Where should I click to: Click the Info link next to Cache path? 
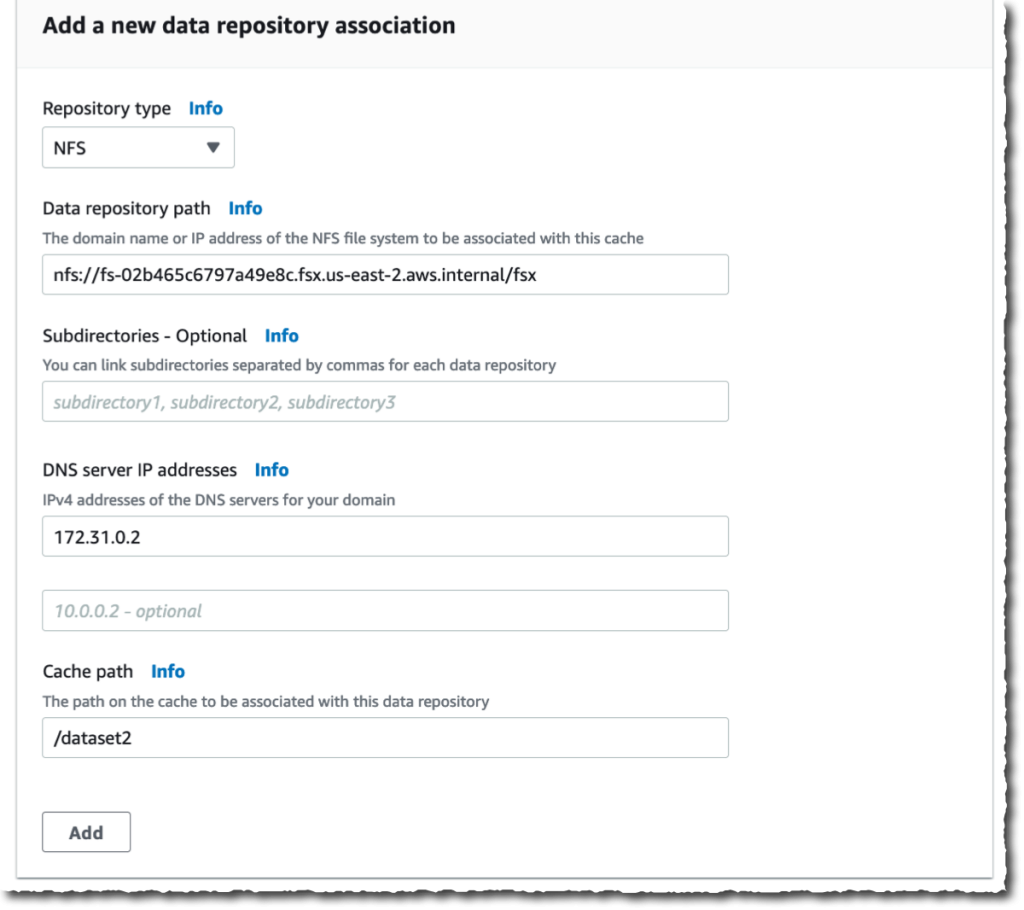pyautogui.click(x=167, y=671)
